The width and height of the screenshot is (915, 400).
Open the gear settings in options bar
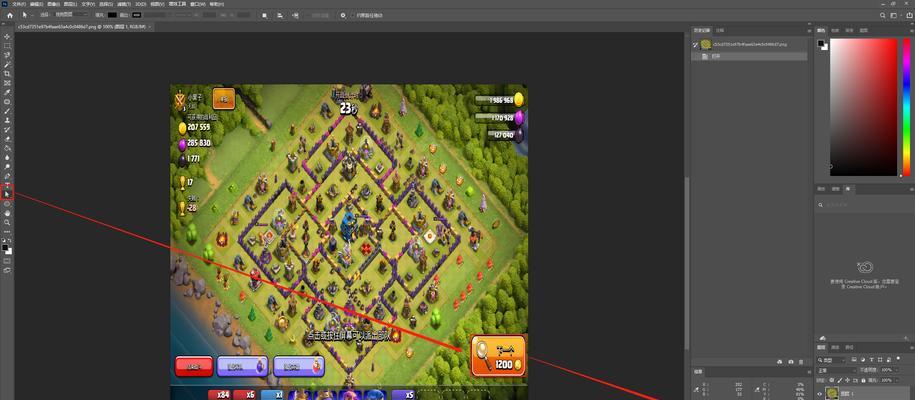click(343, 15)
